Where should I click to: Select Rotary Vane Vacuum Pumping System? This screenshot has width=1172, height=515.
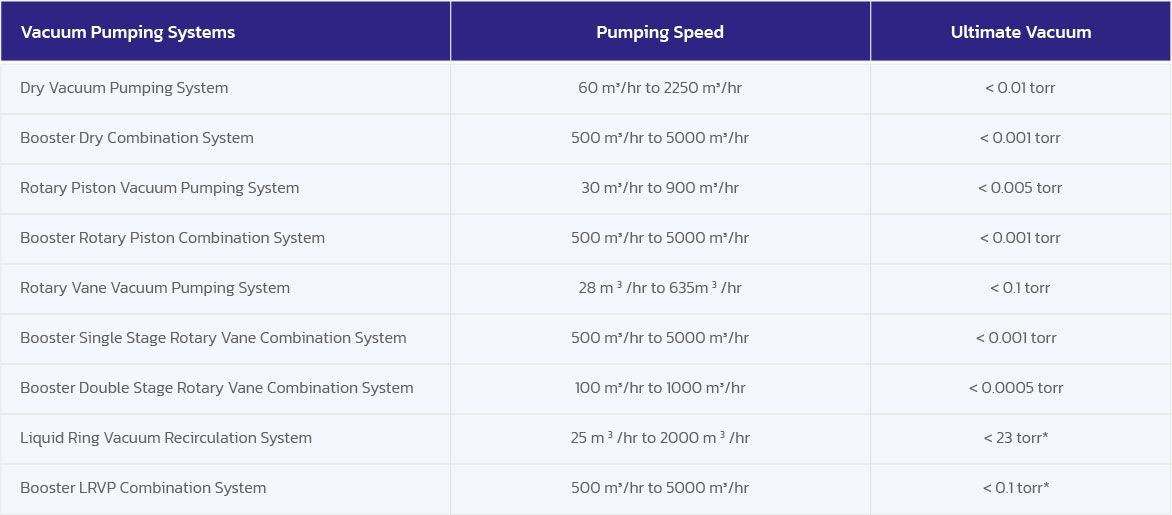(x=155, y=288)
